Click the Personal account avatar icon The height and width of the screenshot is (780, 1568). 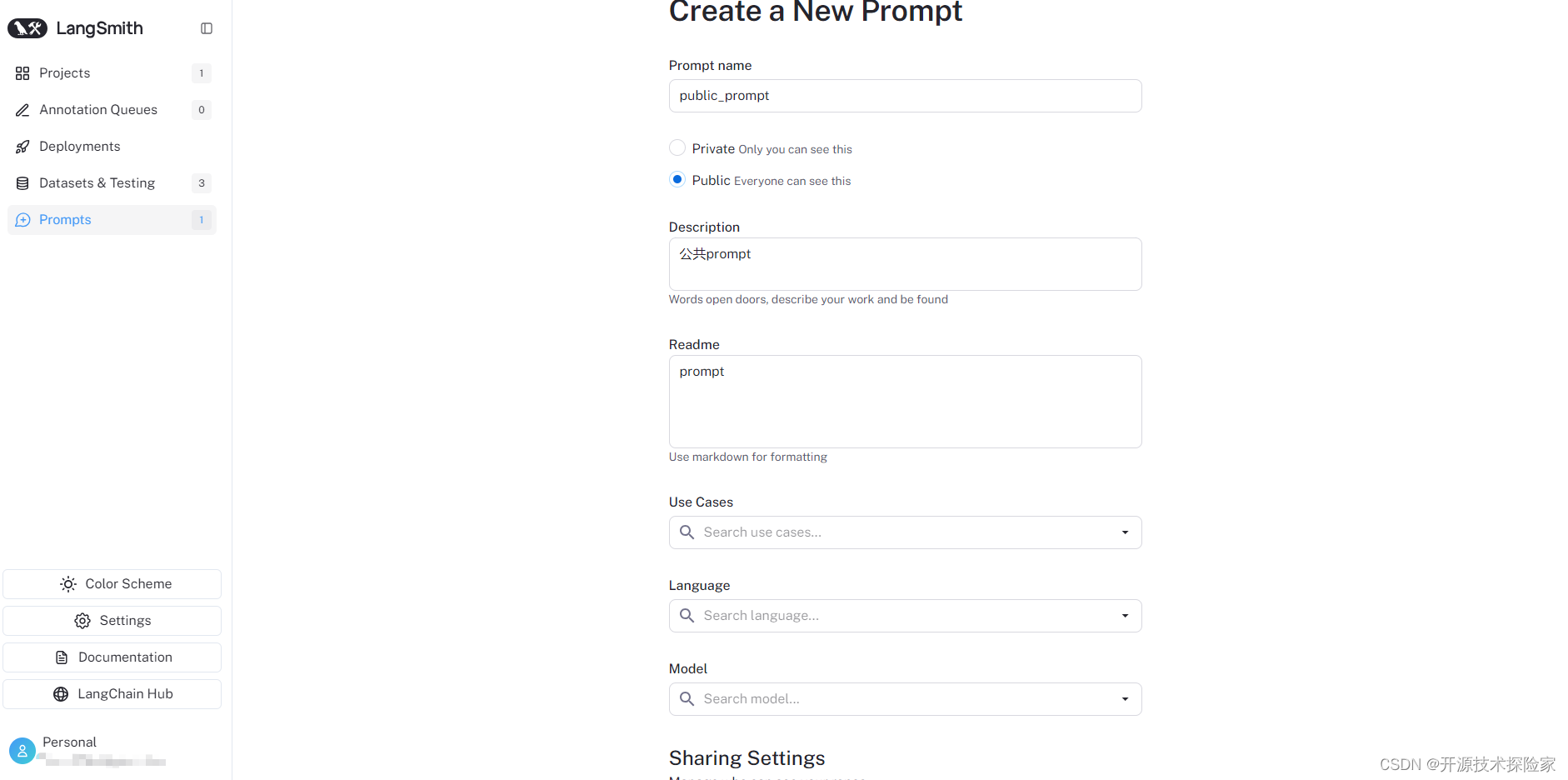click(22, 751)
